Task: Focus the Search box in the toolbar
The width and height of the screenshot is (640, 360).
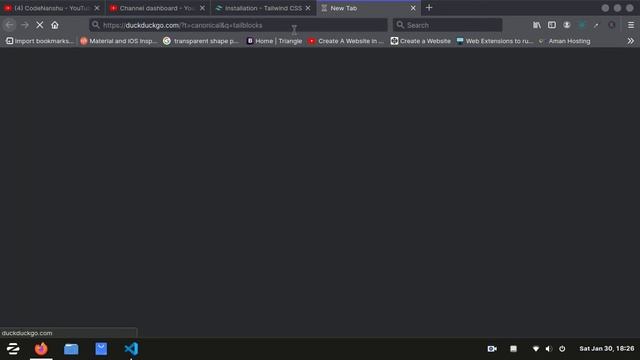Action: coord(448,25)
